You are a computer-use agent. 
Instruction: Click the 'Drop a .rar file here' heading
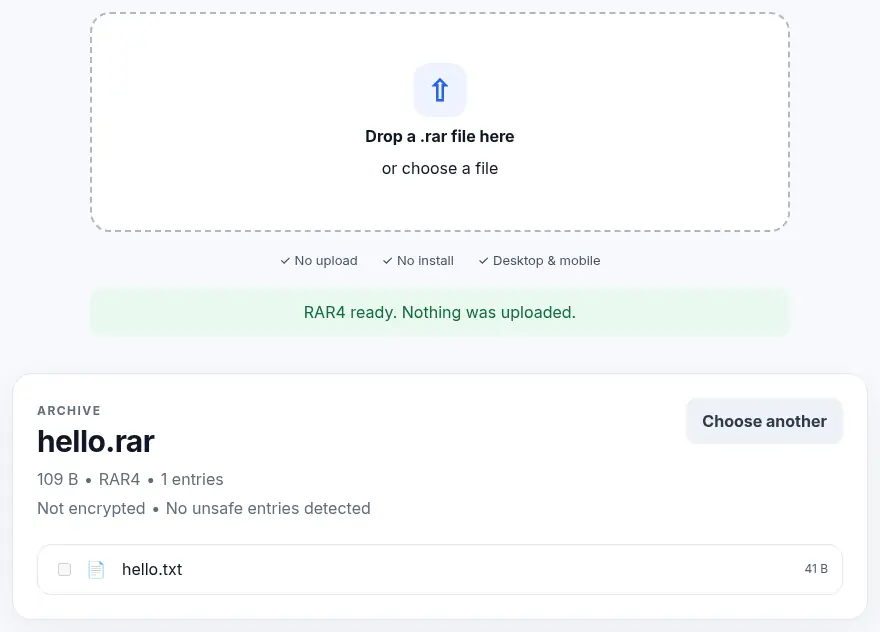(x=439, y=136)
